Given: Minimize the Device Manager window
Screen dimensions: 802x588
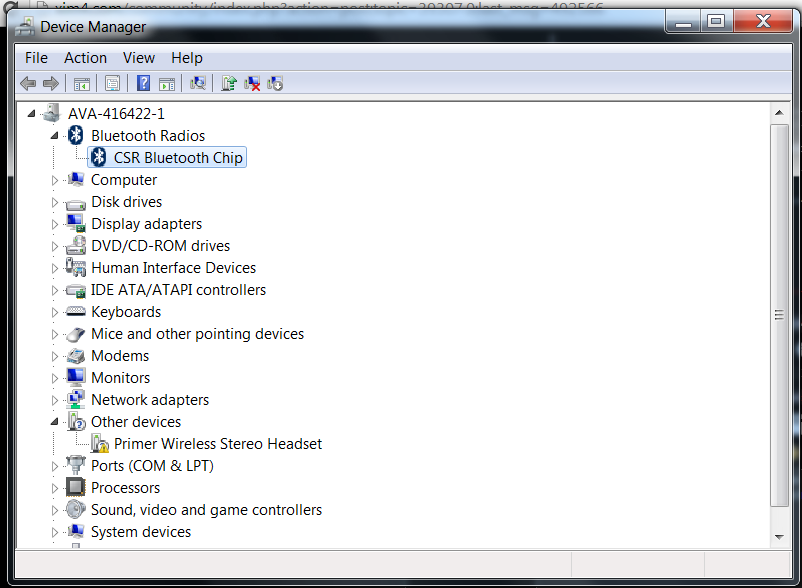Looking at the screenshot, I should pyautogui.click(x=683, y=21).
